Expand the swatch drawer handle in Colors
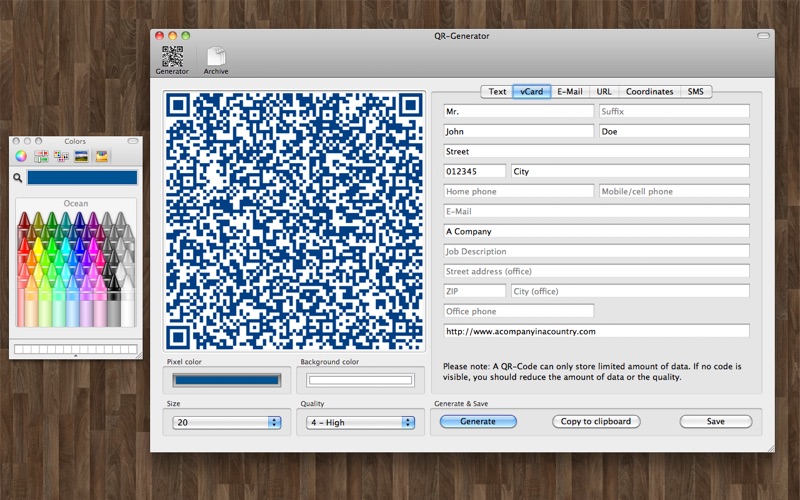The width and height of the screenshot is (800, 500). click(76, 356)
